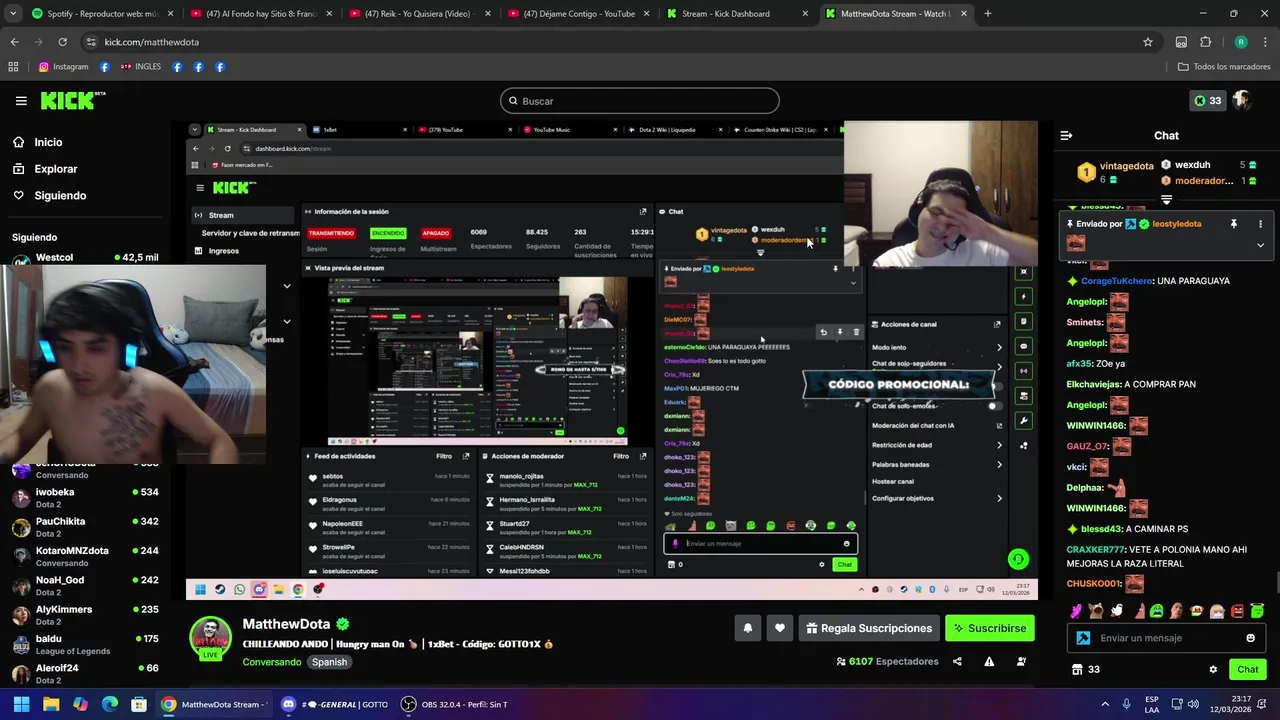Toggle stream notifications with the bell

point(747,628)
